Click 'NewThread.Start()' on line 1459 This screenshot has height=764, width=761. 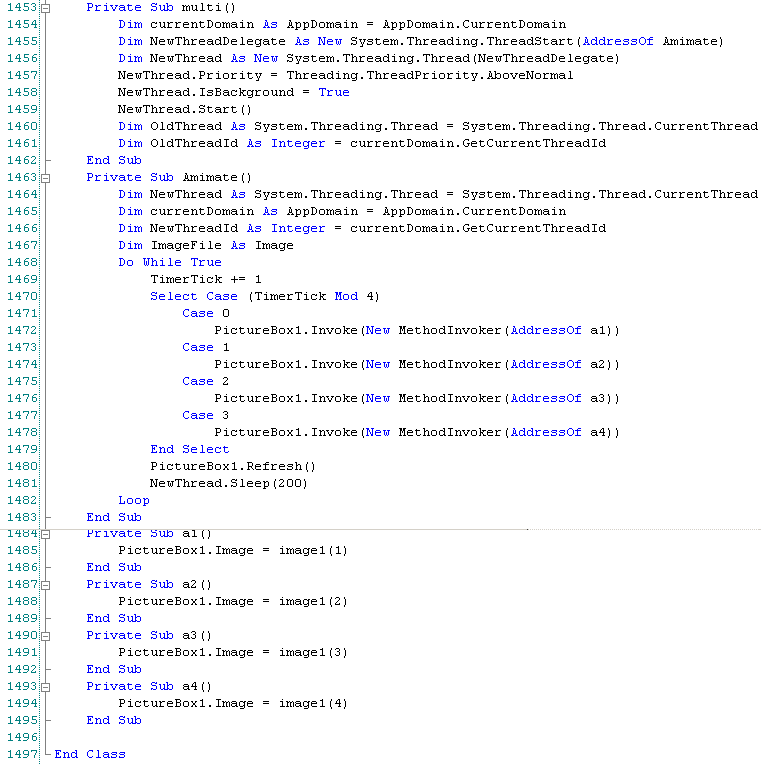point(185,110)
